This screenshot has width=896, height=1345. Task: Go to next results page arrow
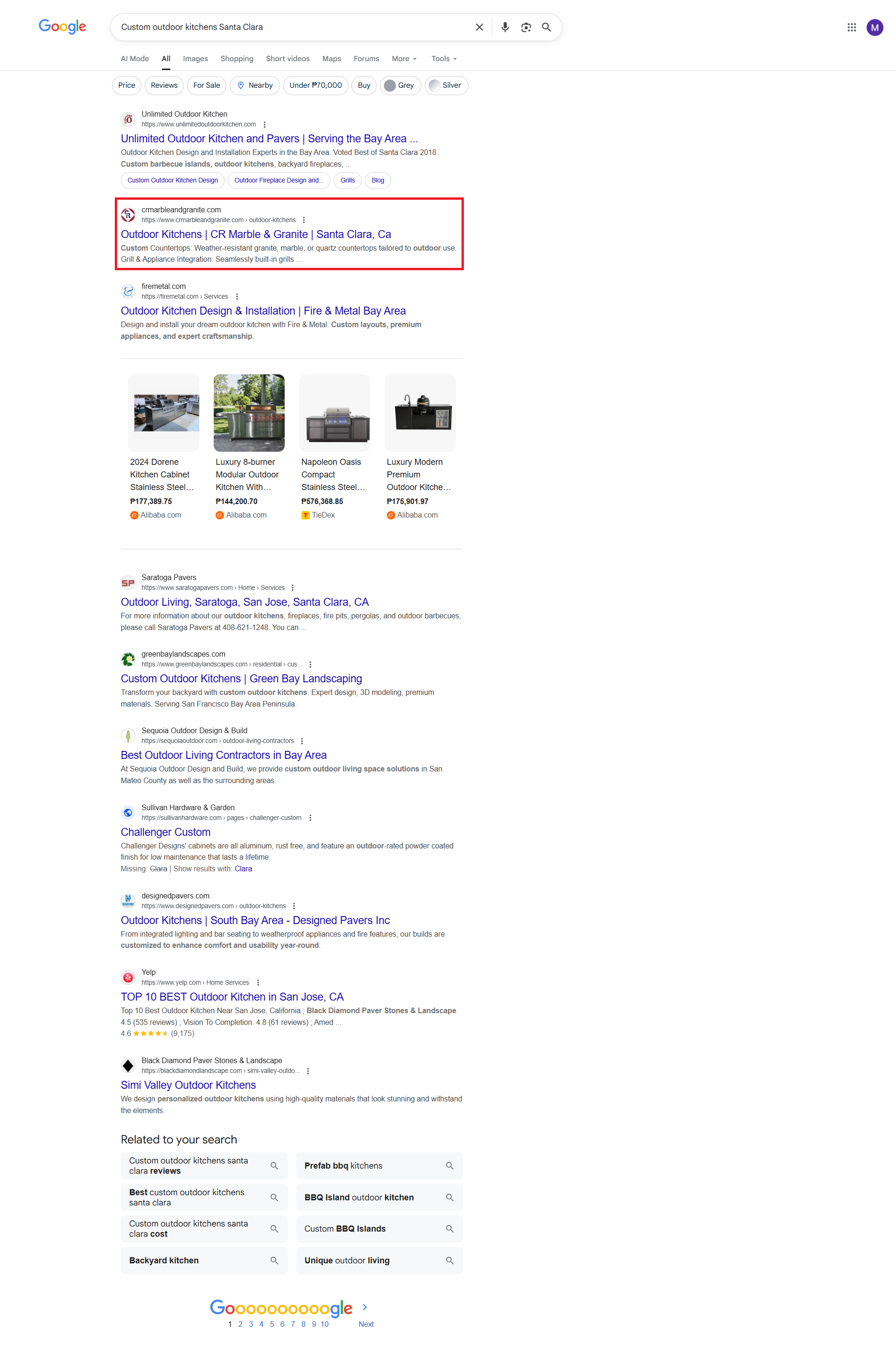pos(364,1307)
